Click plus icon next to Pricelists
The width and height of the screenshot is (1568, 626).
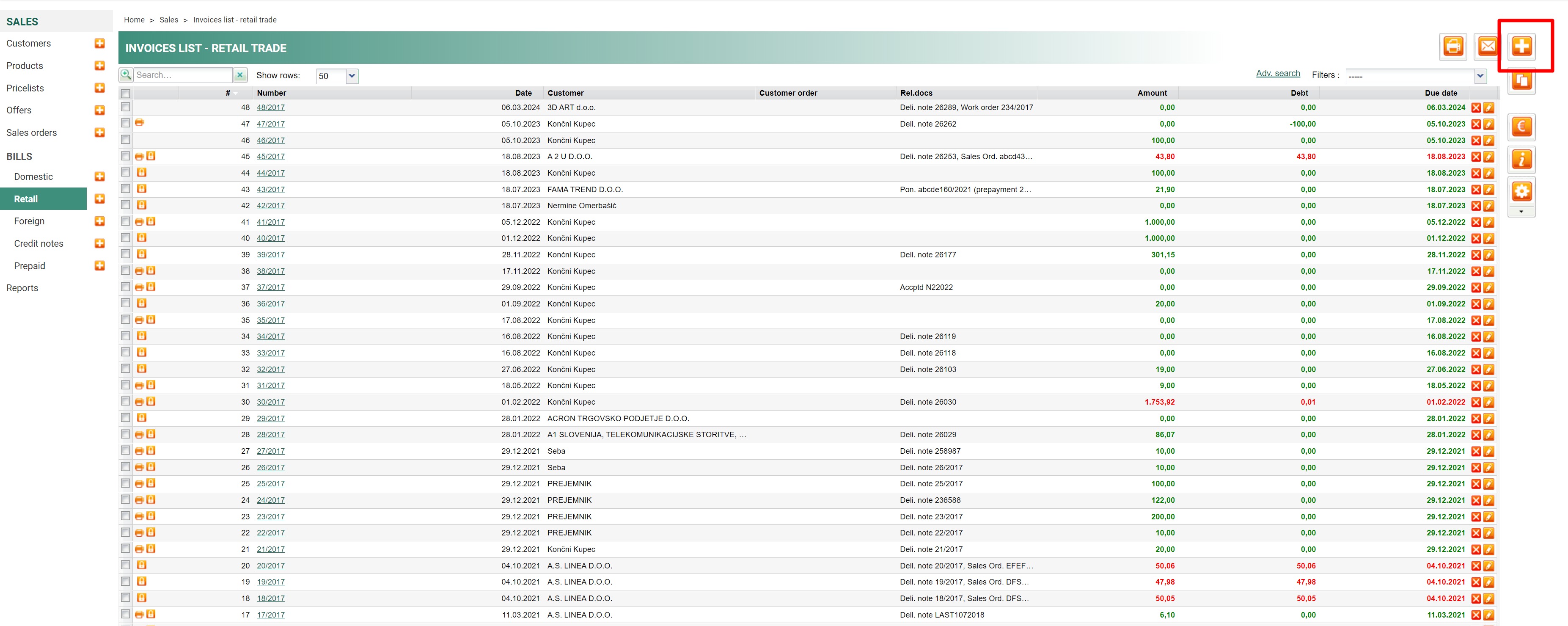click(100, 88)
